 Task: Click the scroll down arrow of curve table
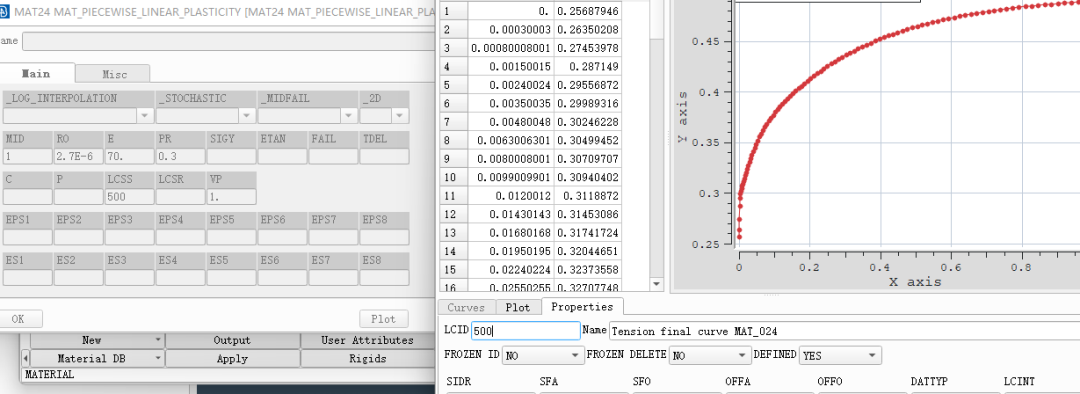[x=656, y=284]
